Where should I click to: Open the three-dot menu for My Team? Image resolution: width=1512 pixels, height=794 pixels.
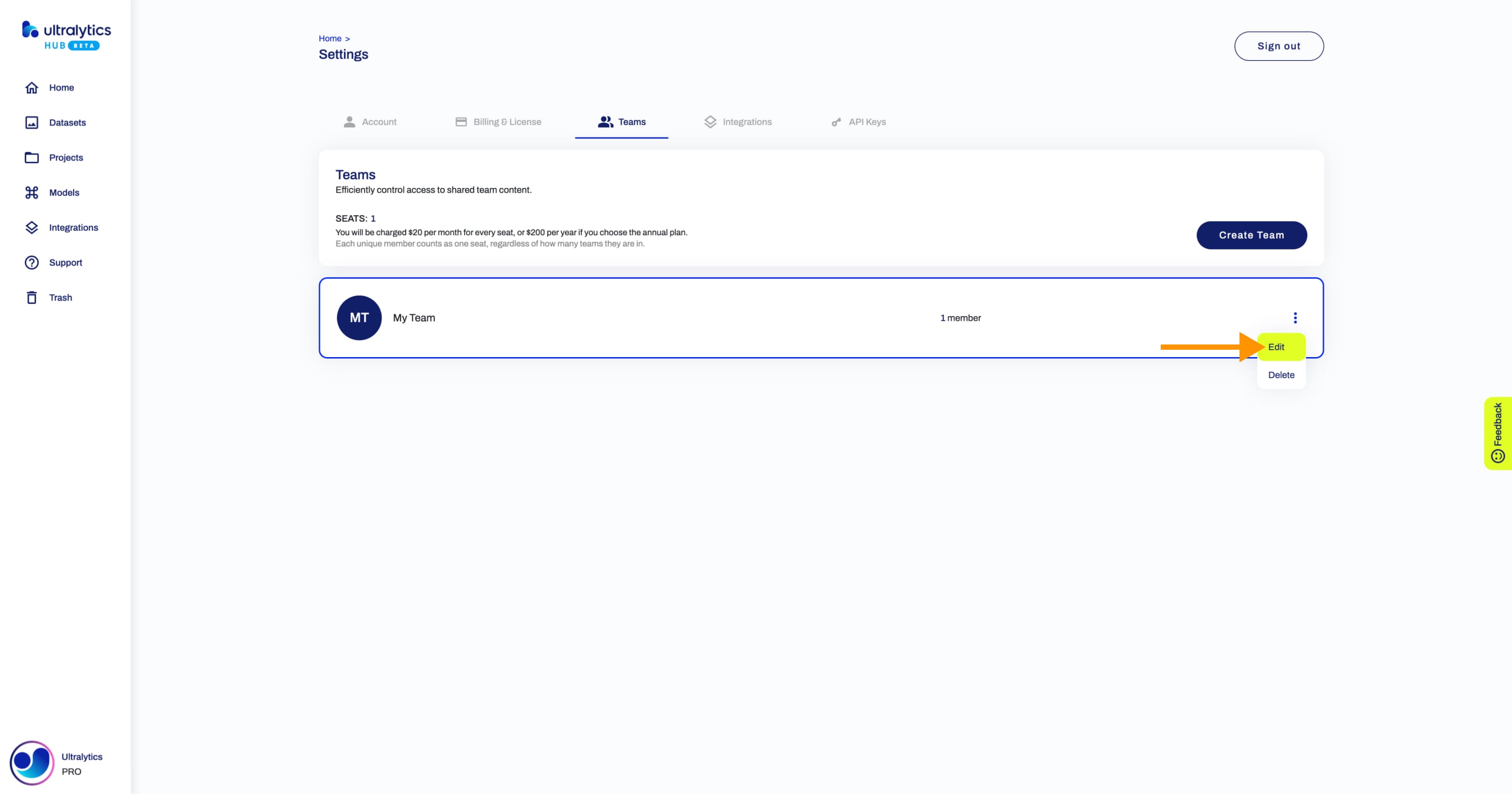tap(1294, 317)
